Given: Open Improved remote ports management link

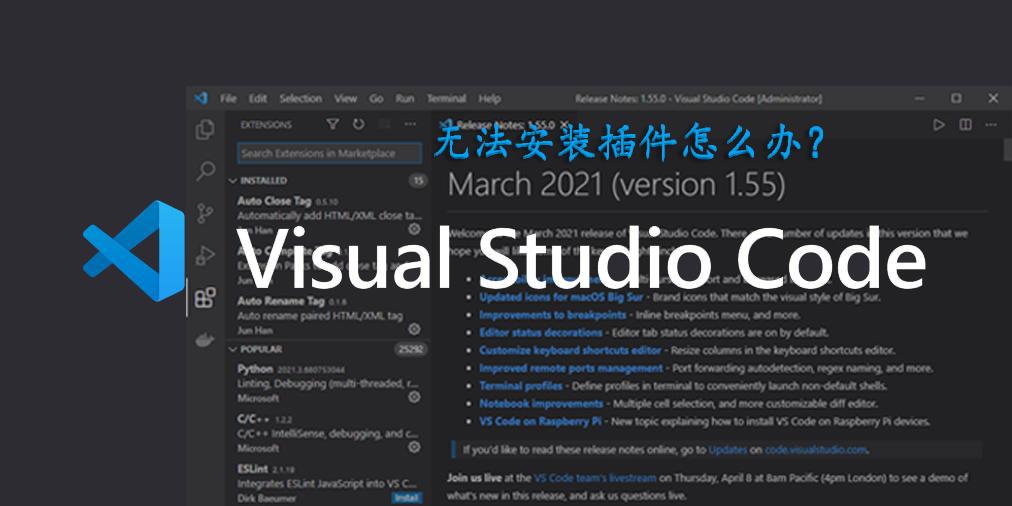Looking at the screenshot, I should point(571,369).
